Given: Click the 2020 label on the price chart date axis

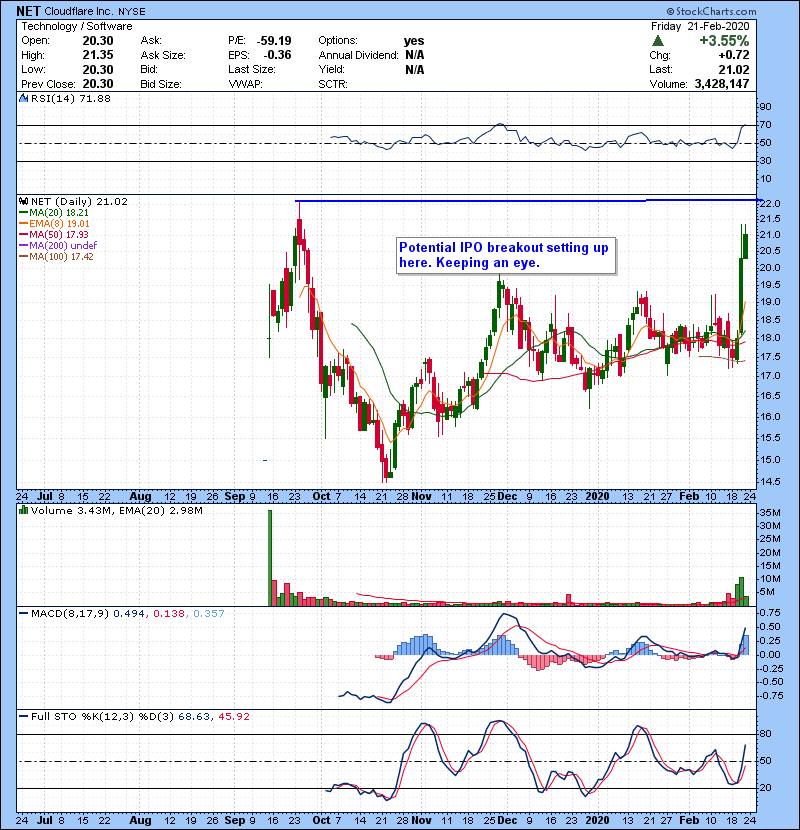Looking at the screenshot, I should click(597, 496).
